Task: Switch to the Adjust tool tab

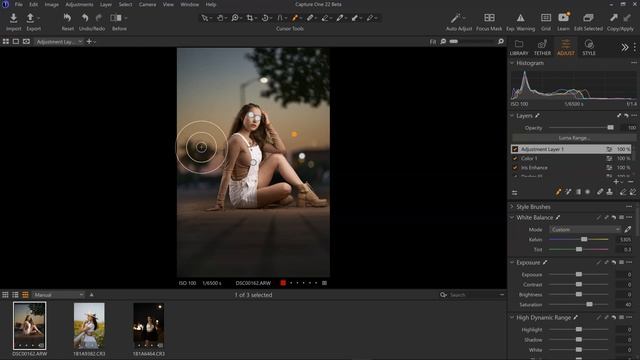Action: click(x=565, y=48)
